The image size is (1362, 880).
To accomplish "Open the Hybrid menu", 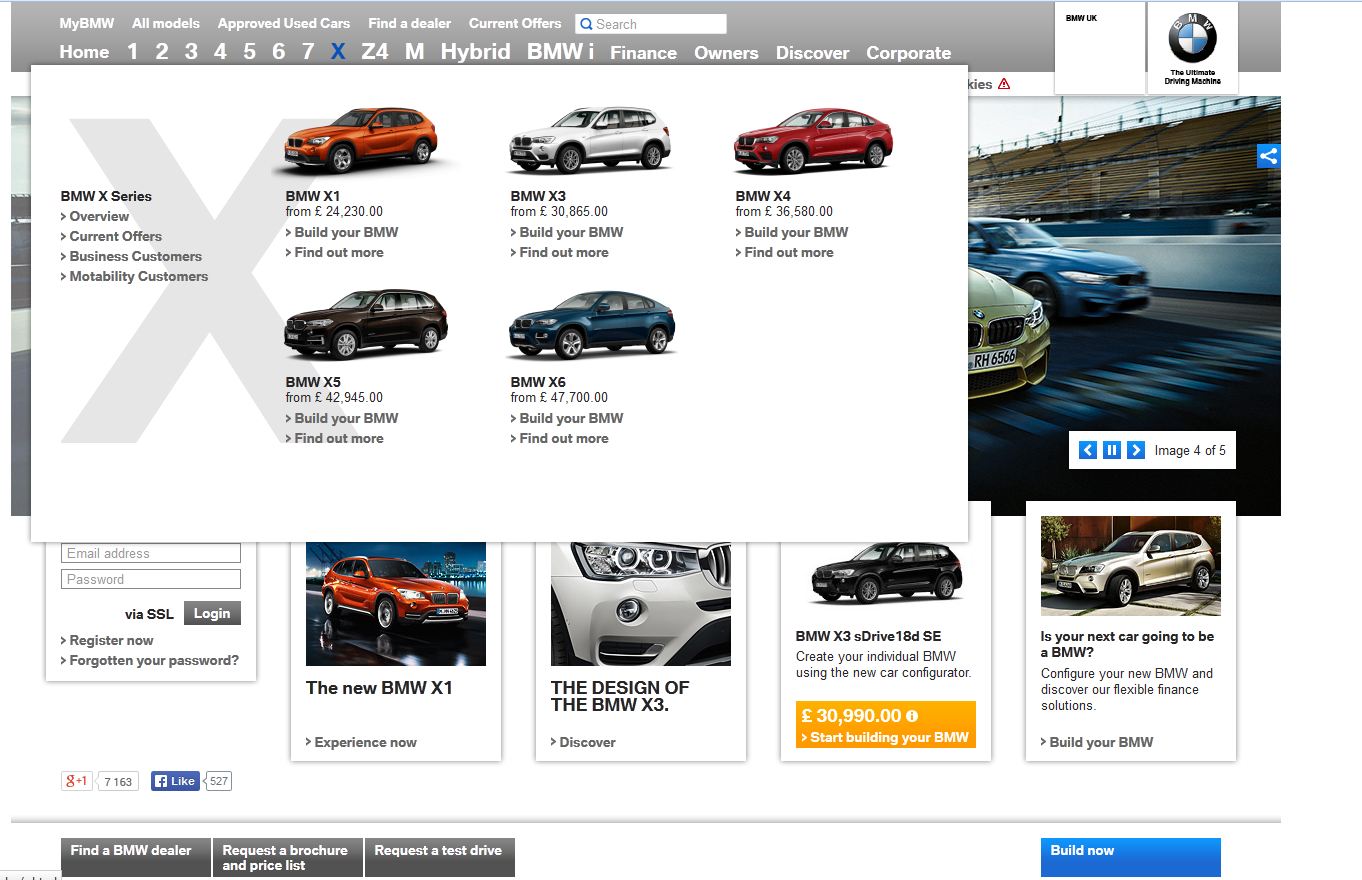I will pyautogui.click(x=476, y=52).
